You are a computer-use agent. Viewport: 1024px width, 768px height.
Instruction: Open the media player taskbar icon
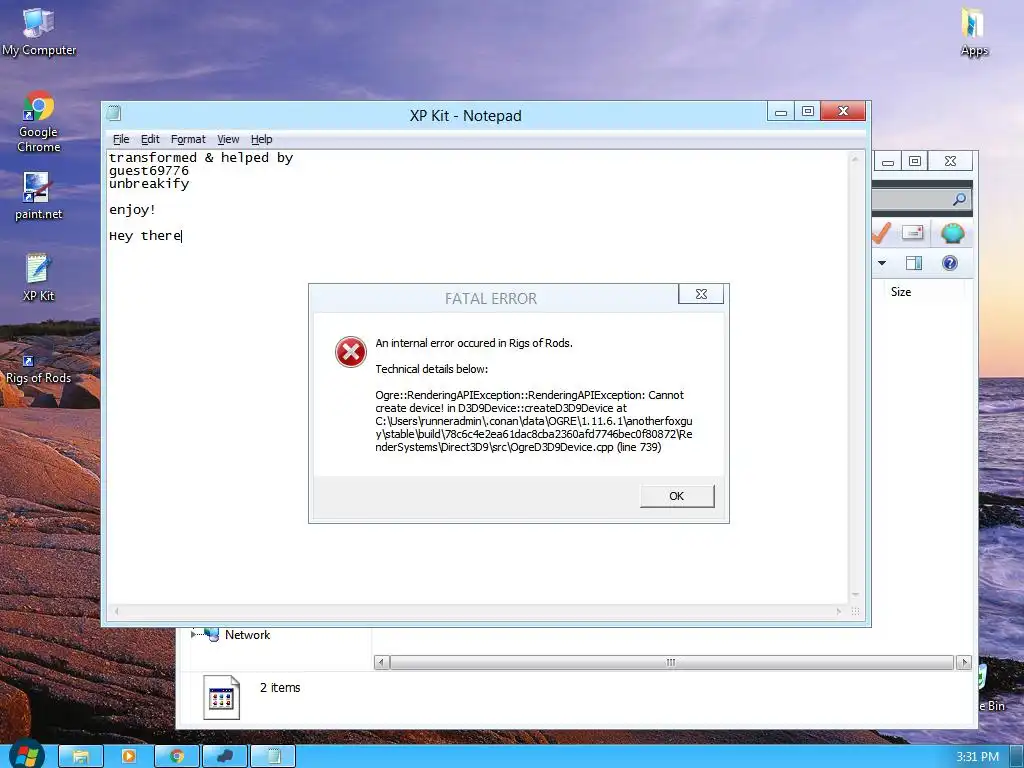point(129,756)
